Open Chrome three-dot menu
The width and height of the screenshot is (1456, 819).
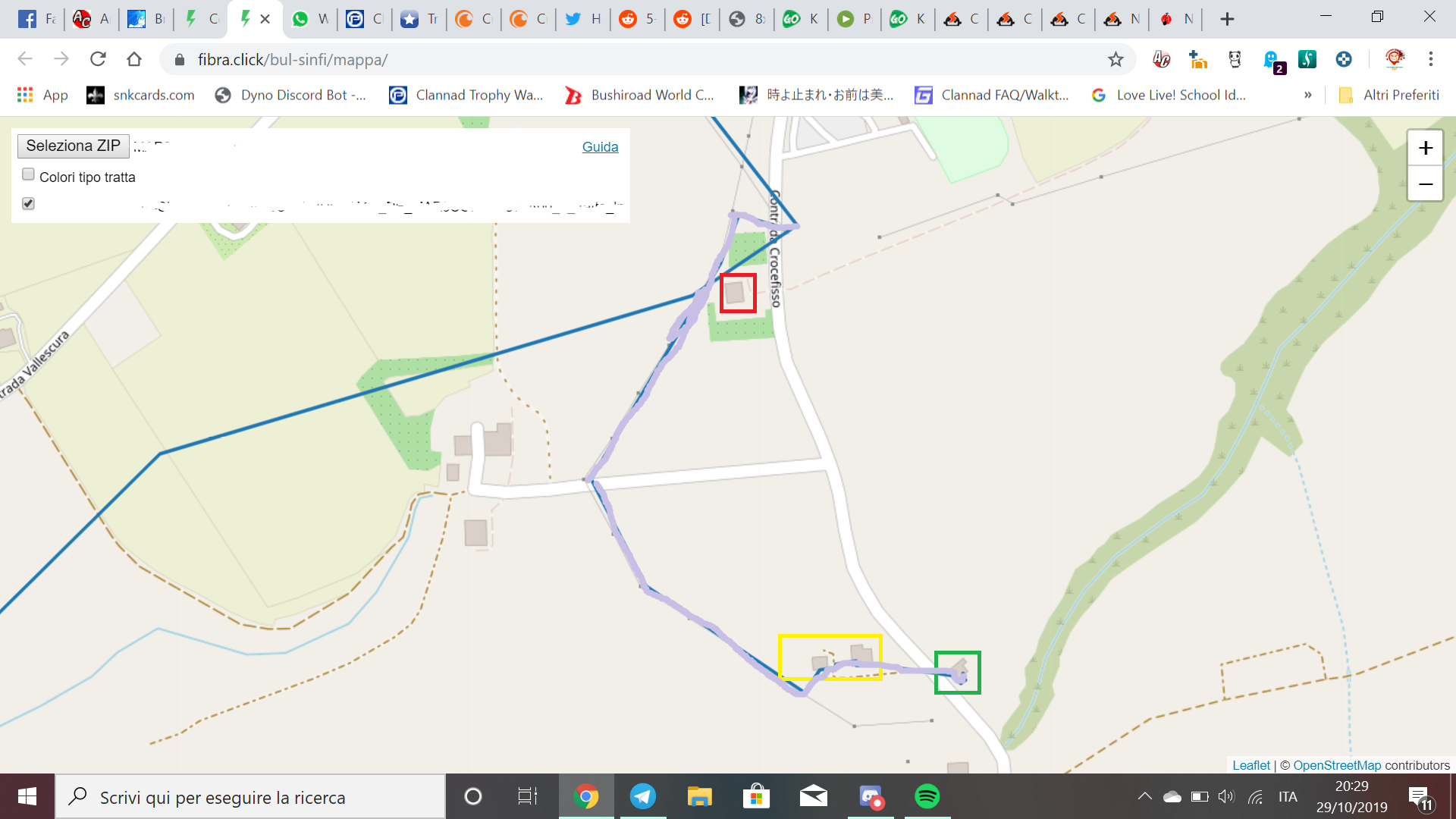[1430, 59]
